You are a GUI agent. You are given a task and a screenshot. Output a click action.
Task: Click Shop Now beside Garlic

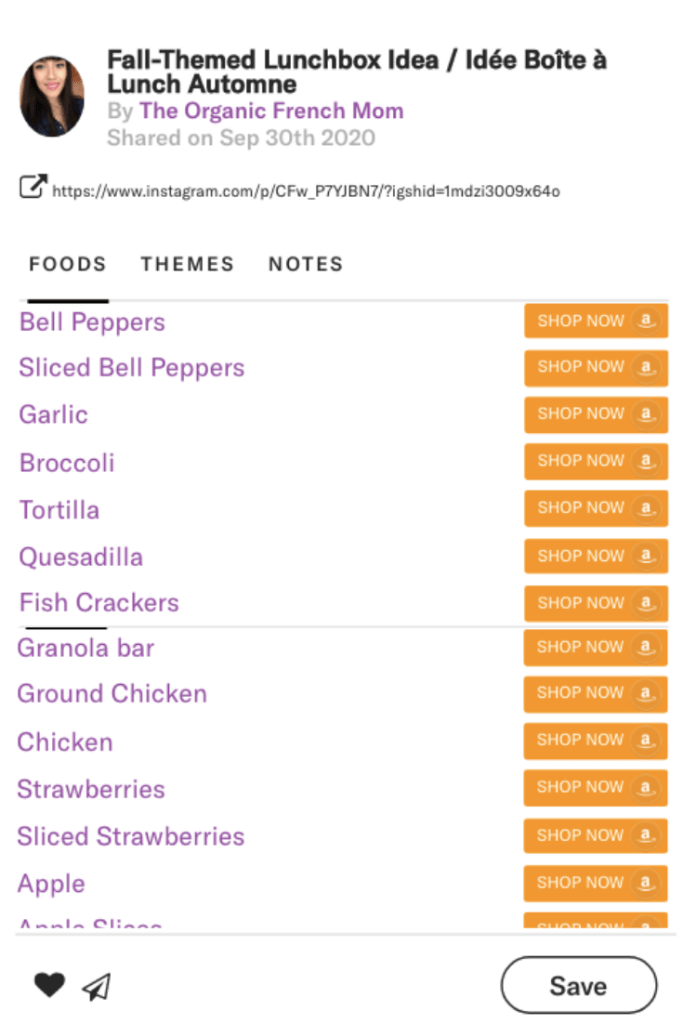[x=595, y=414]
